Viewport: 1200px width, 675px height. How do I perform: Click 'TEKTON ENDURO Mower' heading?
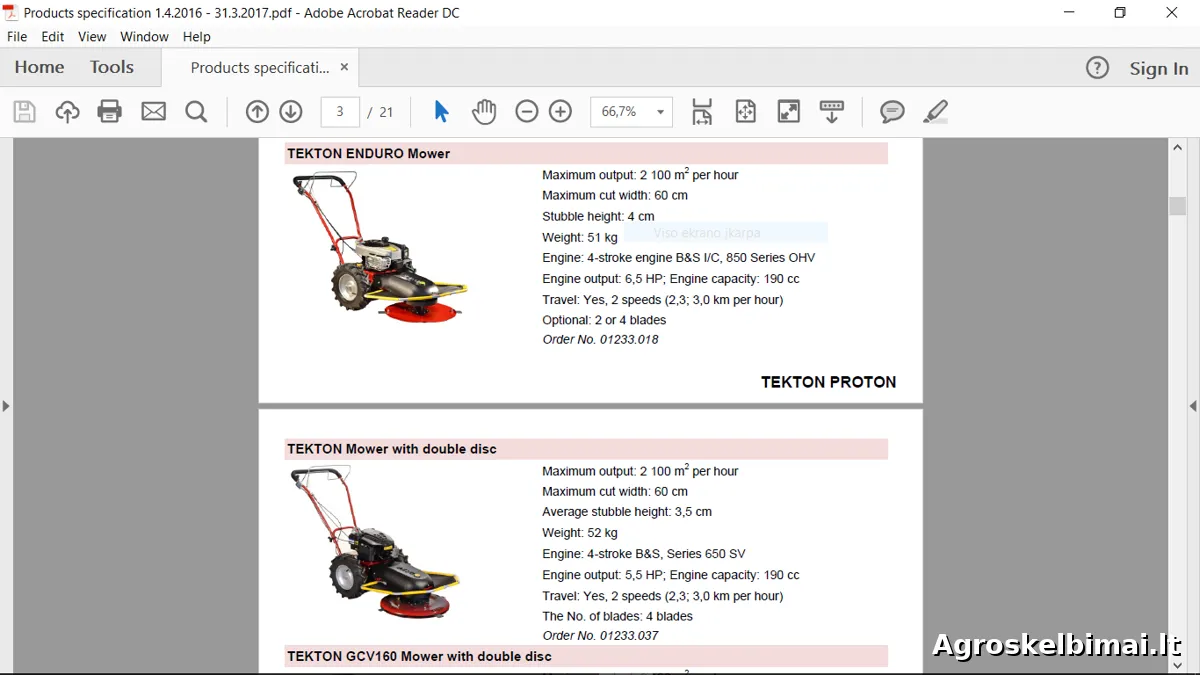click(x=368, y=154)
